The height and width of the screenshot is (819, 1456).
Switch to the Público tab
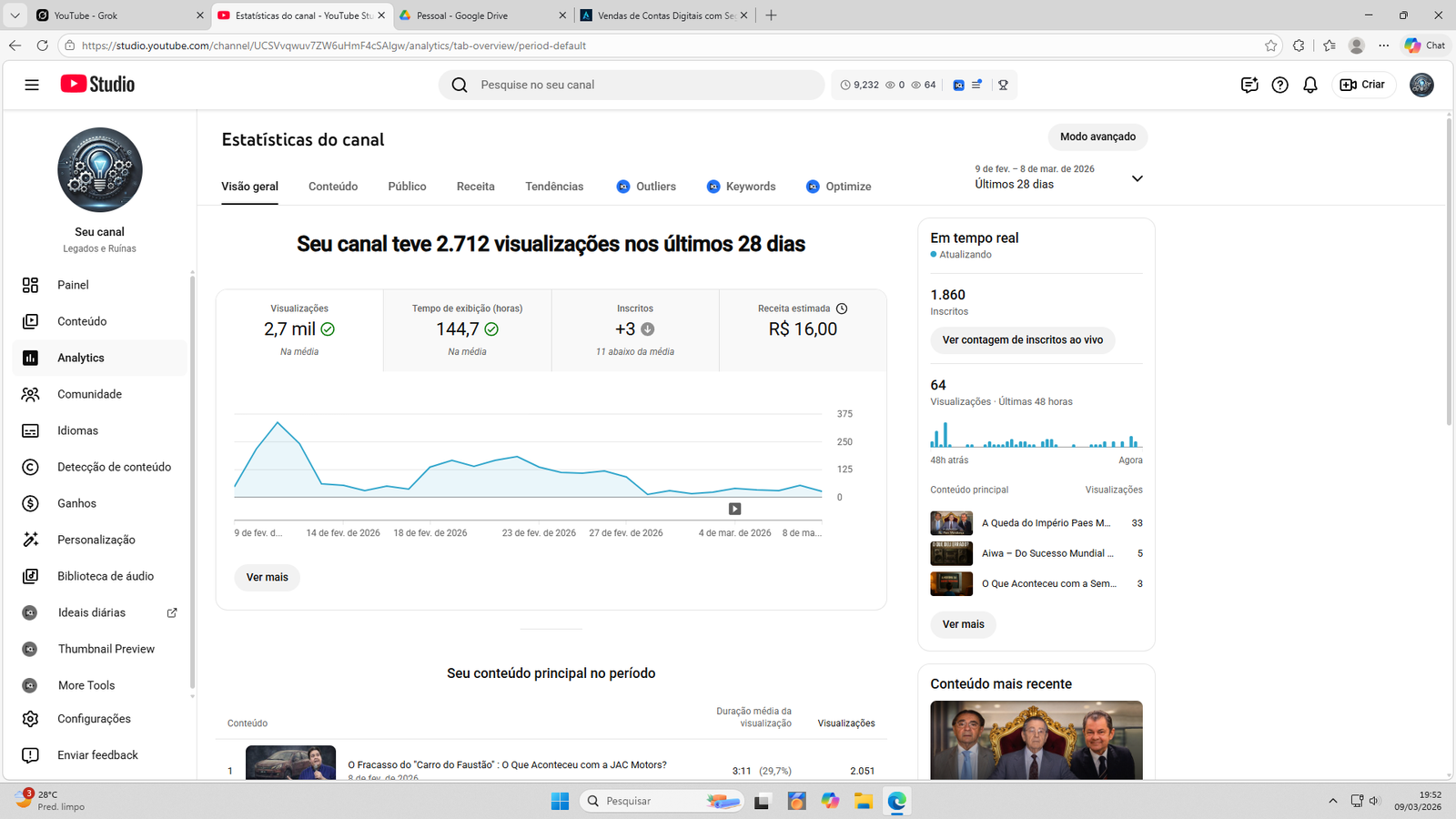tap(407, 187)
